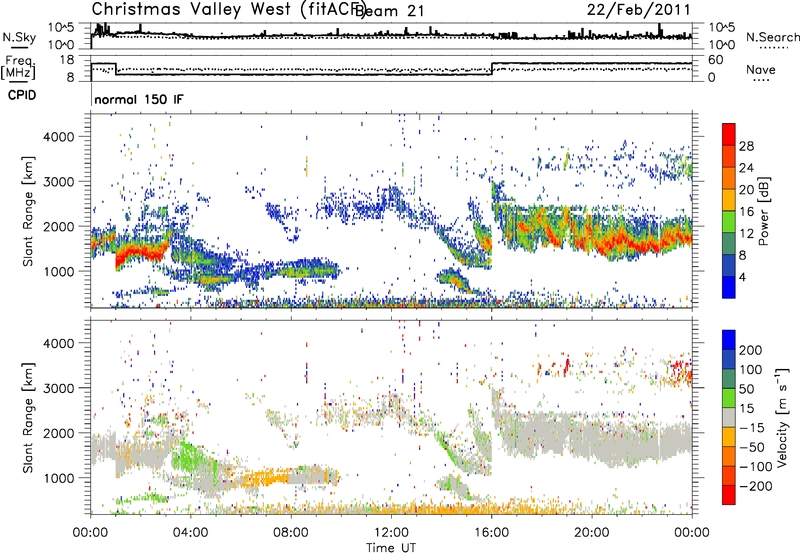Image resolution: width=800 pixels, height=554 pixels.
Task: Click the 'Time UT' axis label
Action: point(391,548)
